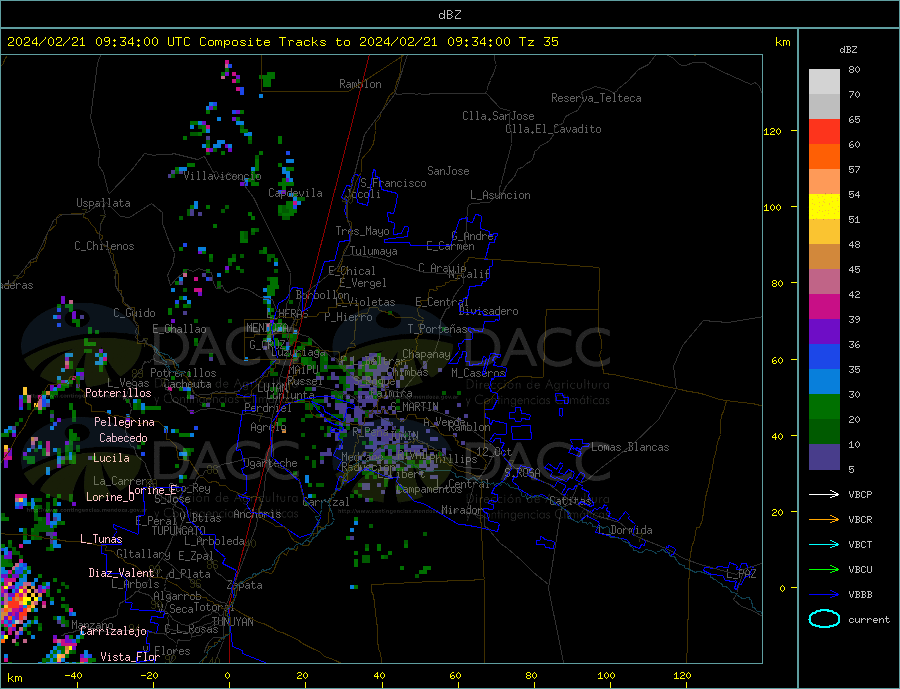Click the E_Challao label
Screen dimensions: 900x689
179,330
